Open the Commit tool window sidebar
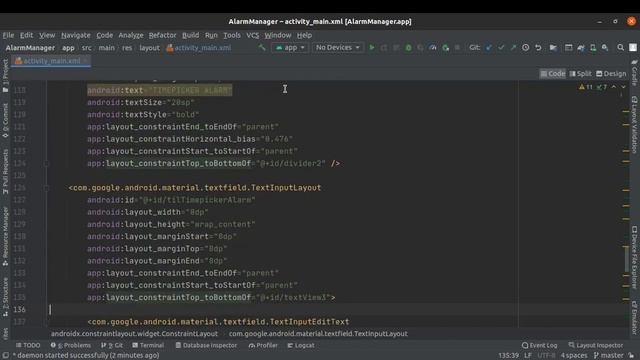 coord(5,121)
